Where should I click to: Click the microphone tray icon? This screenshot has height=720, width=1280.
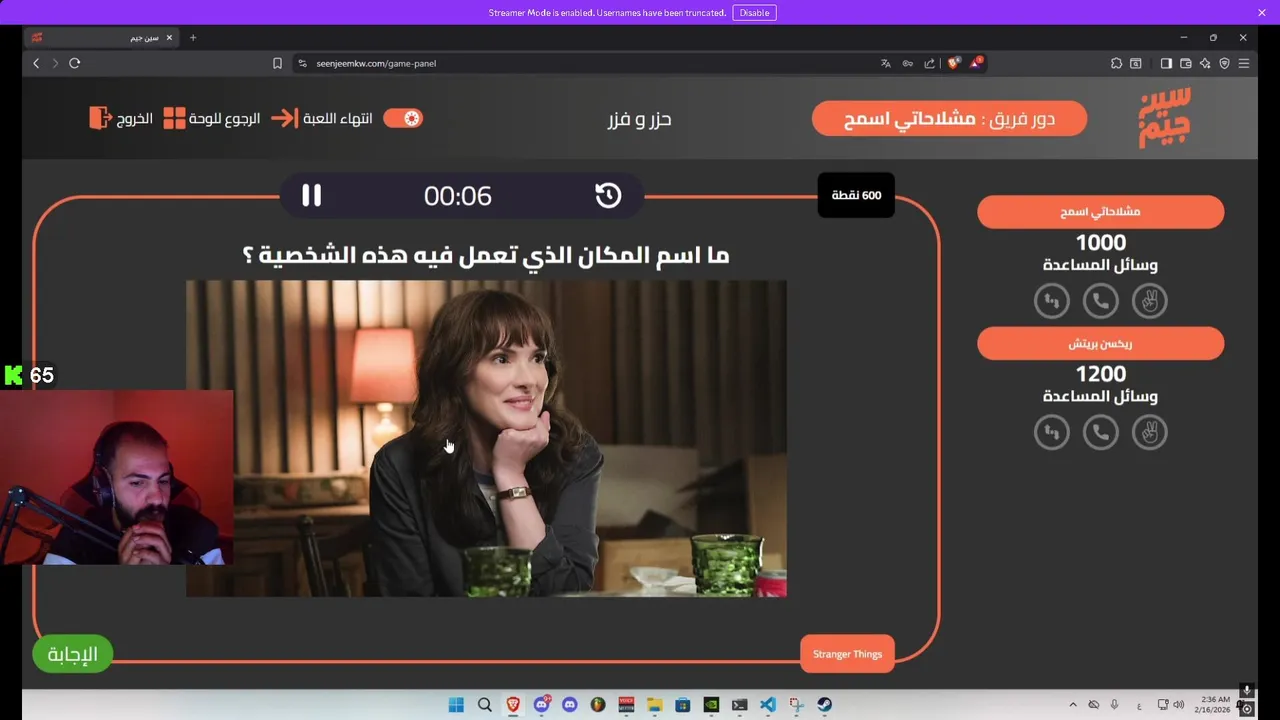1114,705
